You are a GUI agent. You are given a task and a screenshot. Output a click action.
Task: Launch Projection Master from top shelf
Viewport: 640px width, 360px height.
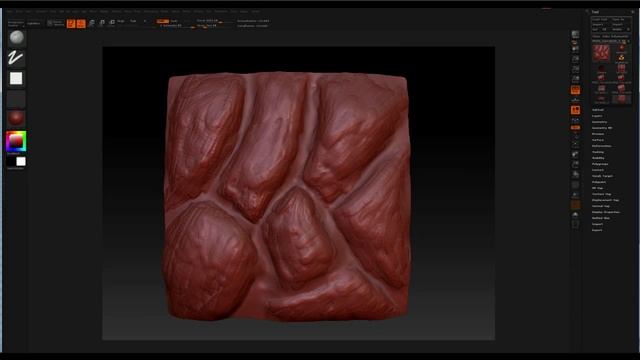click(x=16, y=23)
